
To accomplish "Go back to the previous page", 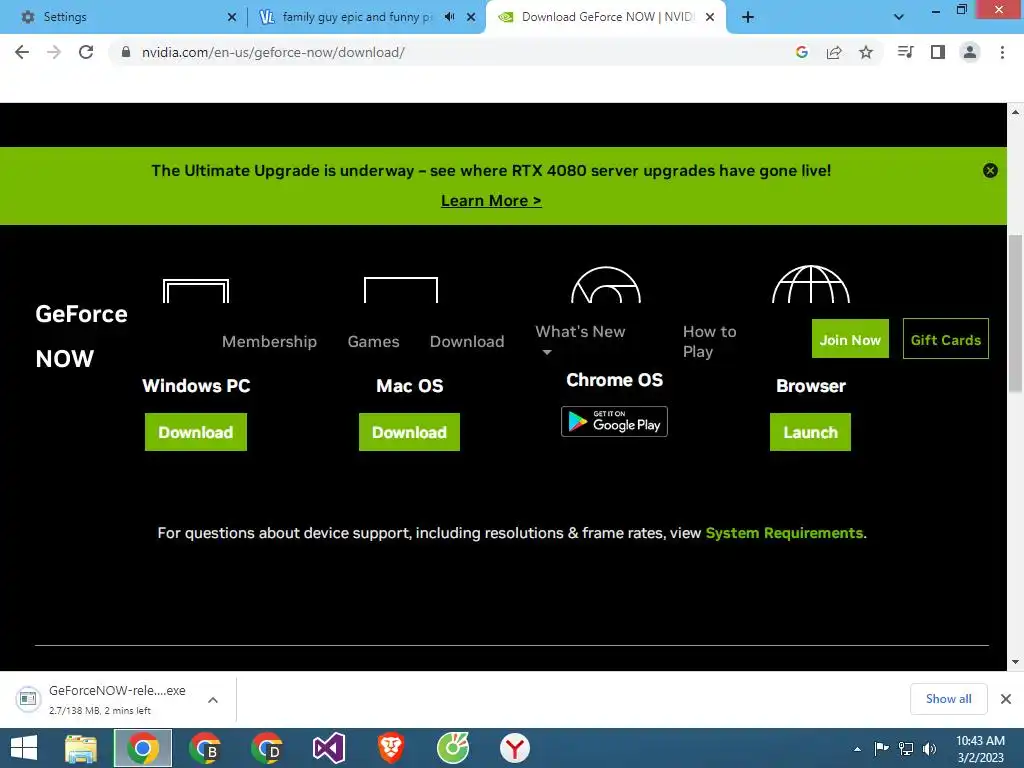I will [22, 52].
